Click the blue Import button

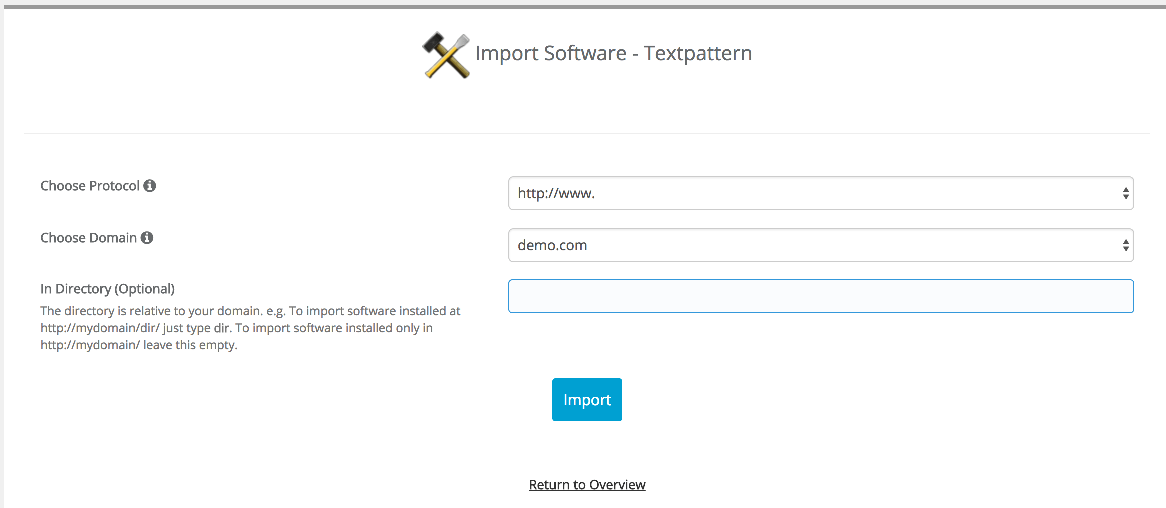tap(587, 399)
